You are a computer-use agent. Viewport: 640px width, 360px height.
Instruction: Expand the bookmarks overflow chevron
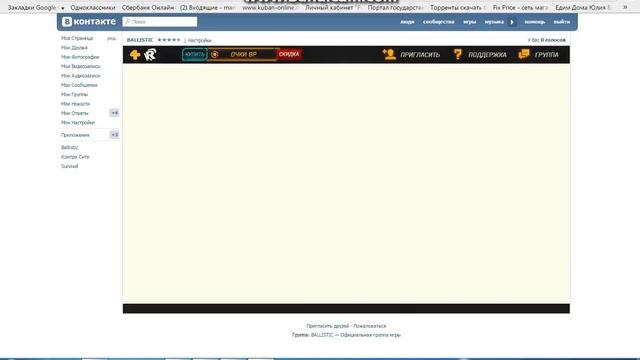(x=625, y=7)
